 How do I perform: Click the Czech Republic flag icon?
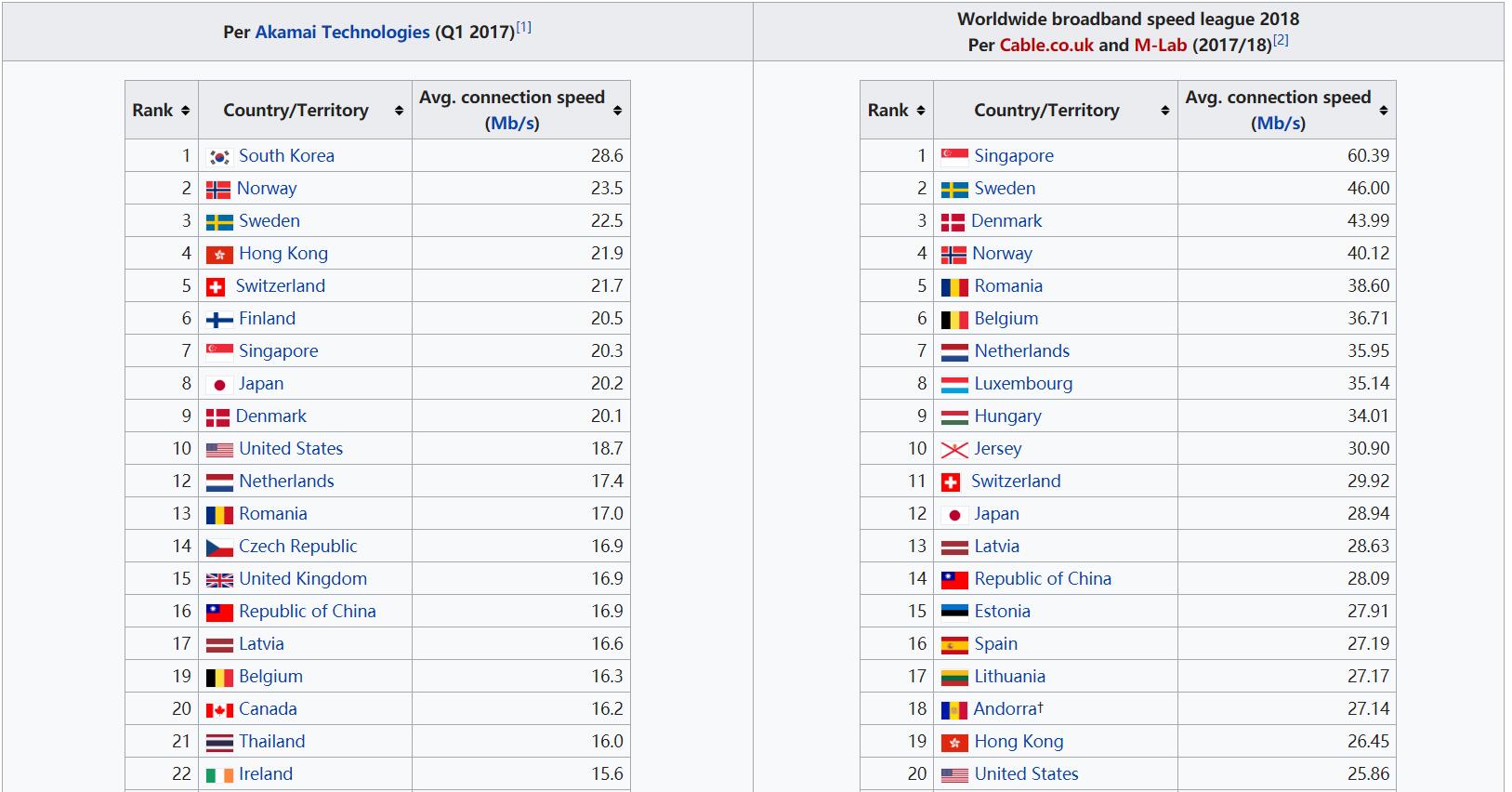(x=219, y=548)
